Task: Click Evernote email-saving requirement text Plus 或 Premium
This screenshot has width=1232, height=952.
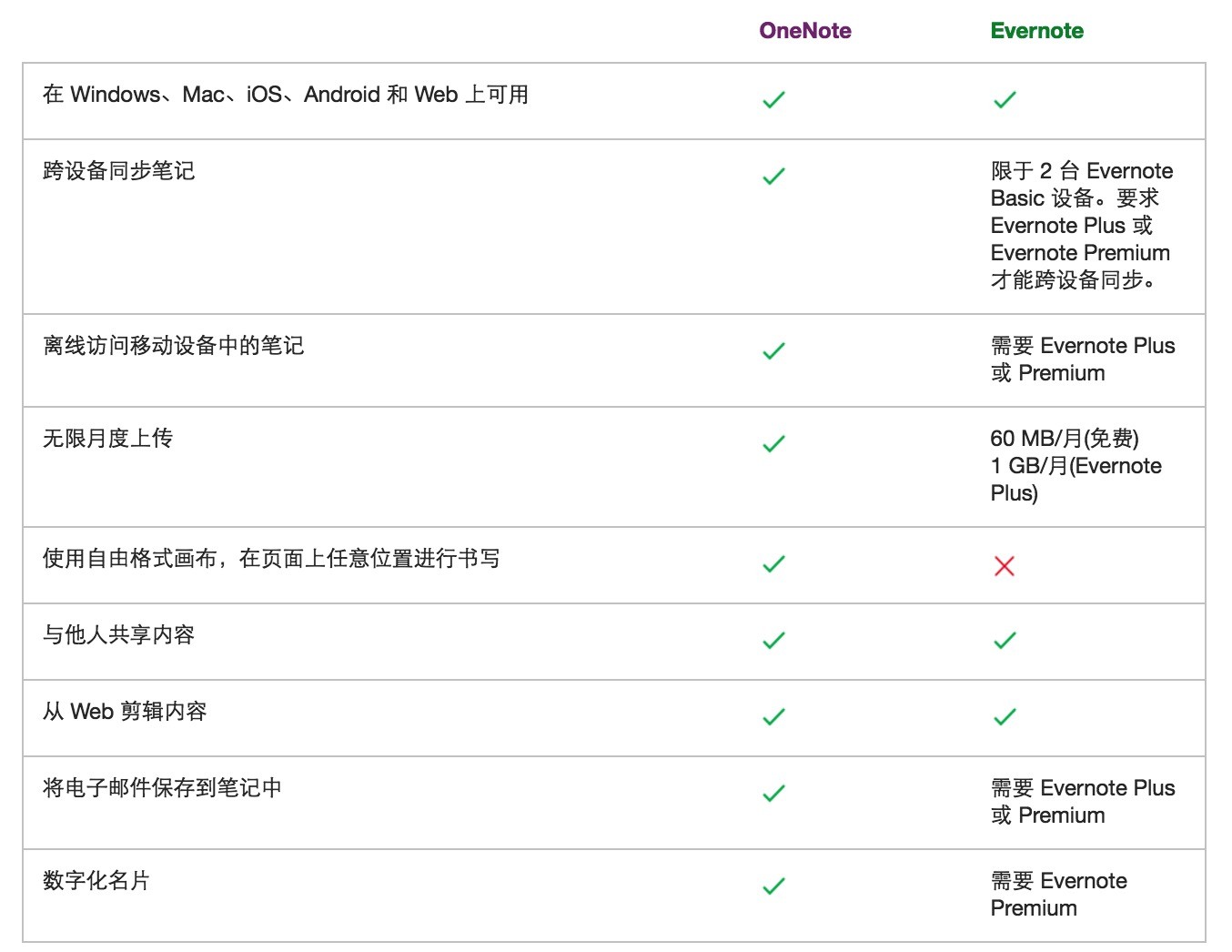Action: [x=1083, y=802]
